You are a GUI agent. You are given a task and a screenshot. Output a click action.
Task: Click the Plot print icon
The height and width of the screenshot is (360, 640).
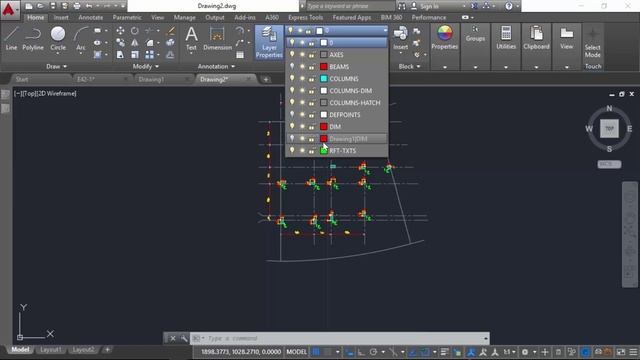pyautogui.click(x=77, y=6)
